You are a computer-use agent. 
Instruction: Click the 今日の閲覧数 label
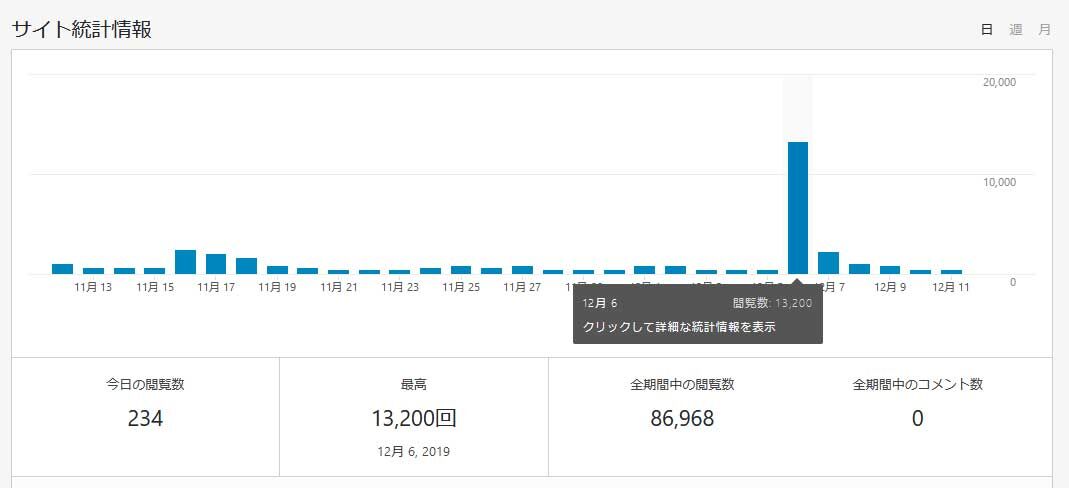click(145, 384)
